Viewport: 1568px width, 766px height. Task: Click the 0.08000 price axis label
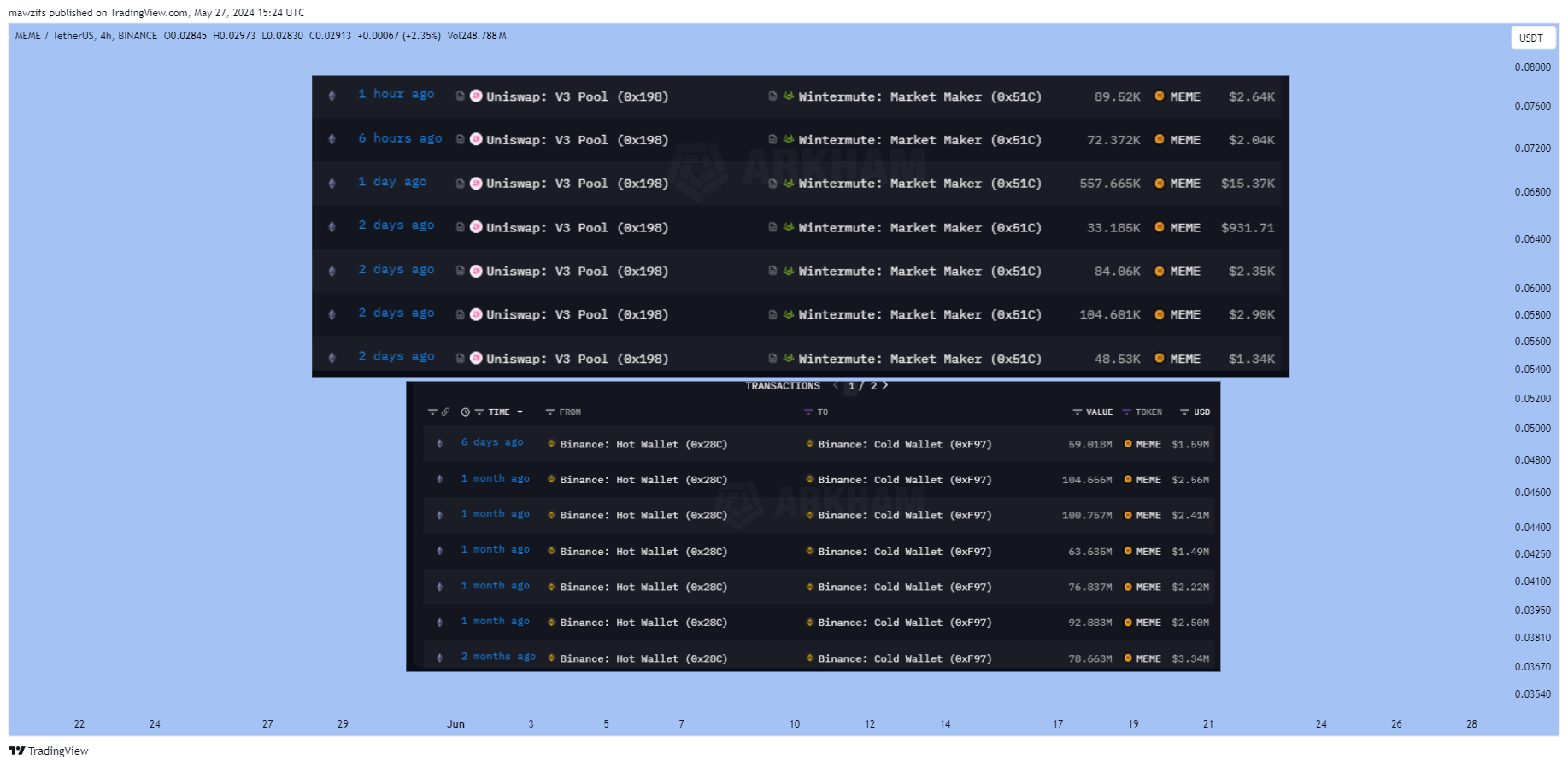[x=1533, y=67]
